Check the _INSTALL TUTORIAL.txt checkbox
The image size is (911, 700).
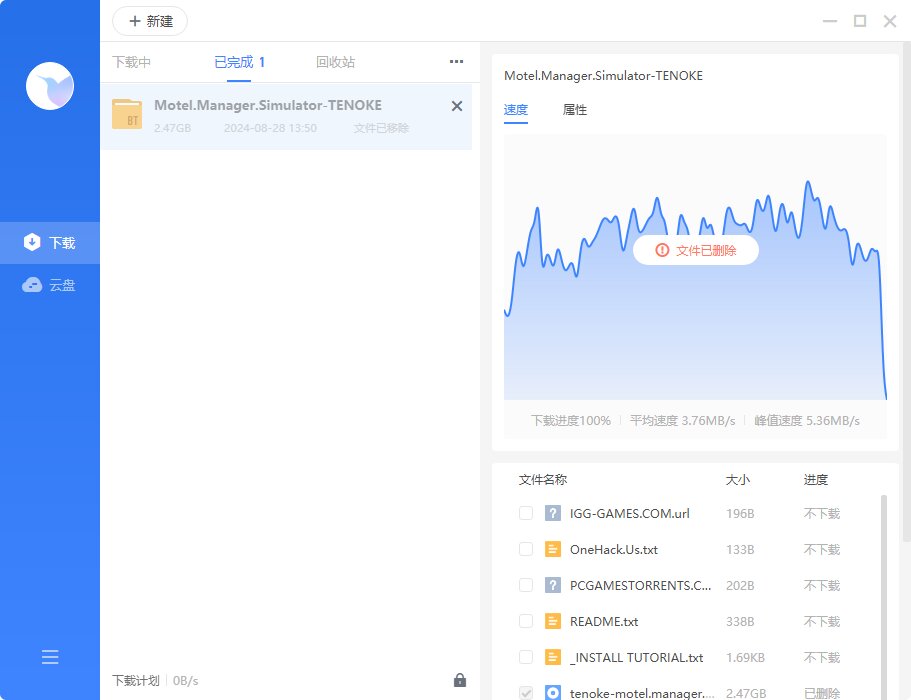[x=525, y=657]
